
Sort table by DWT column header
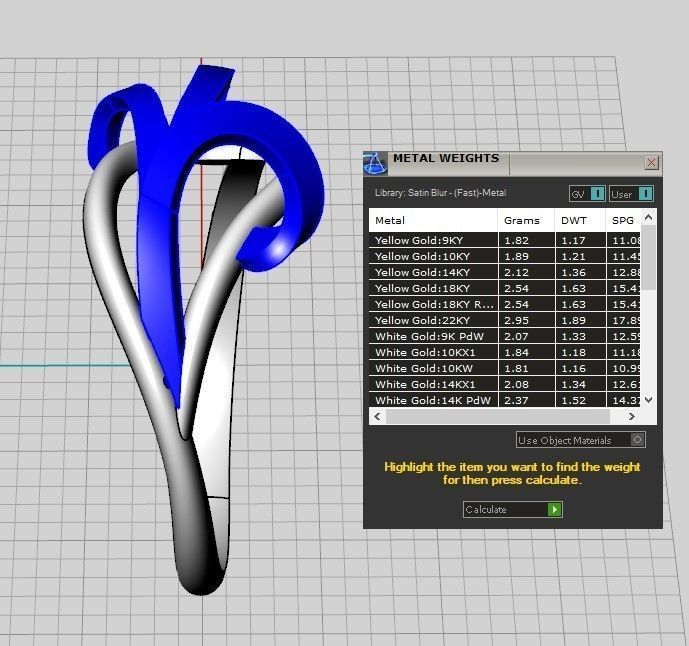580,220
